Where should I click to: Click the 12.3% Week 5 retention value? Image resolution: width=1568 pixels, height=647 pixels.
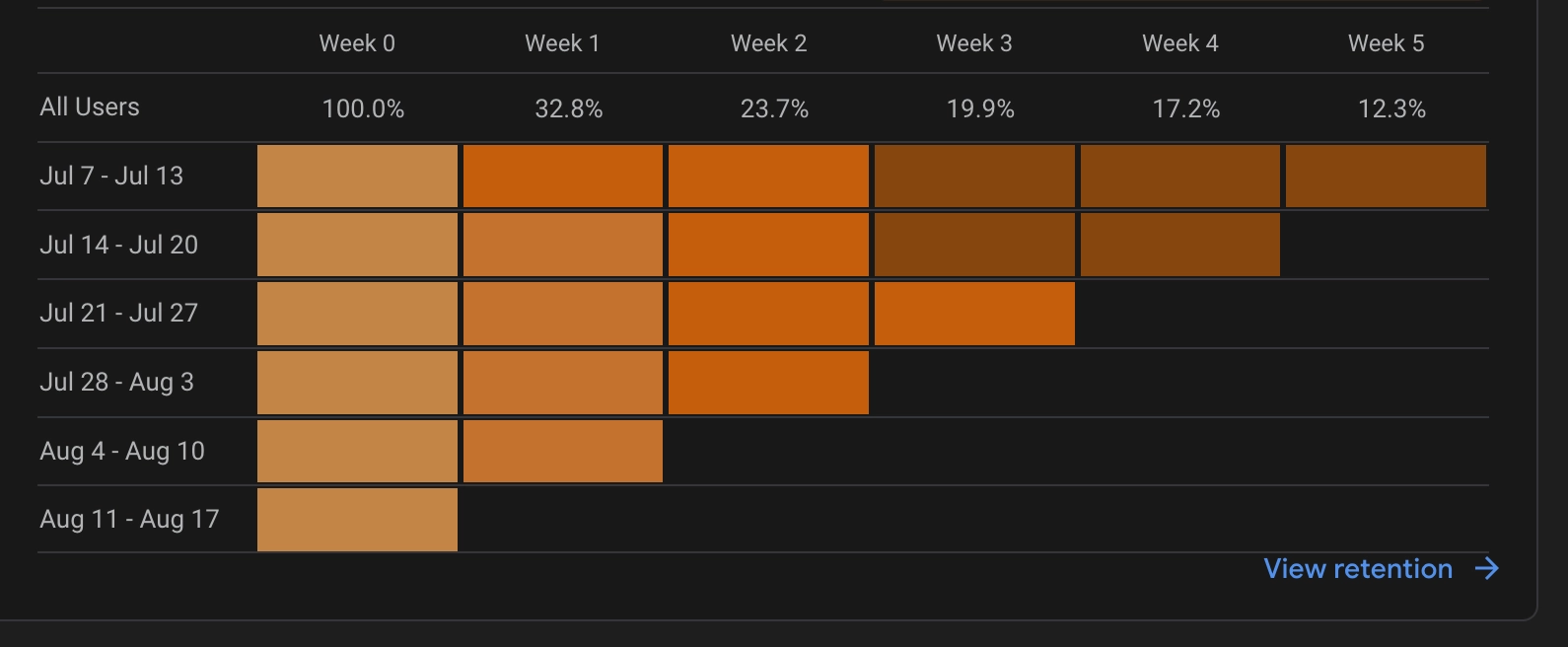(x=1391, y=108)
